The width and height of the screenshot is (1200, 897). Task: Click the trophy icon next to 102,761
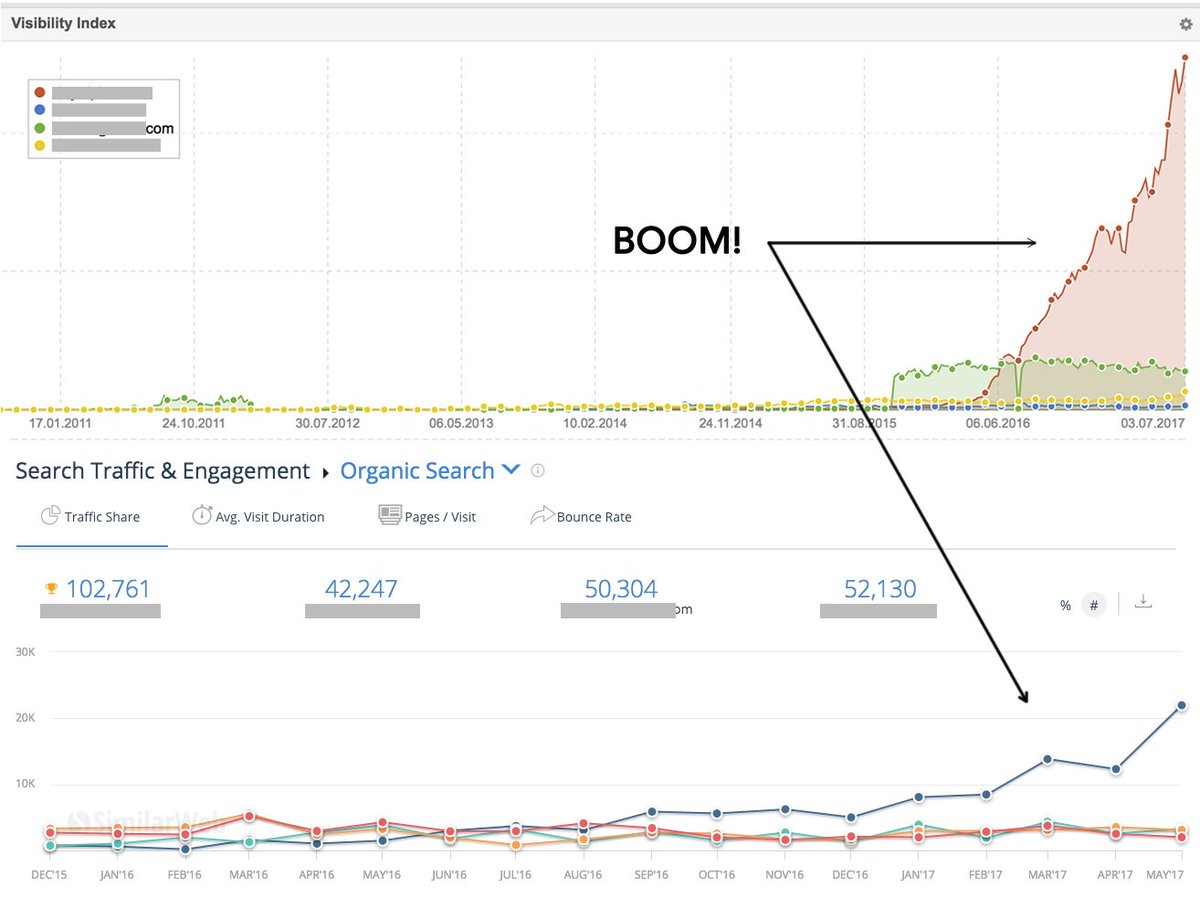(x=51, y=589)
